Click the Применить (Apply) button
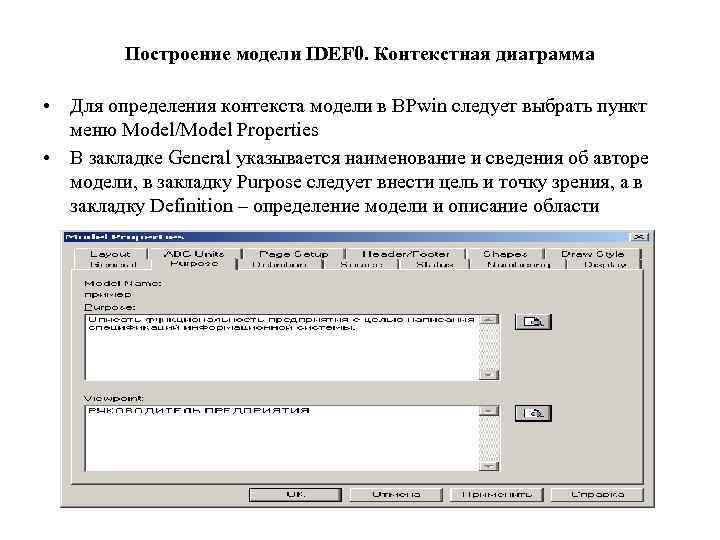Image resolution: width=720 pixels, height=540 pixels. pos(497,495)
